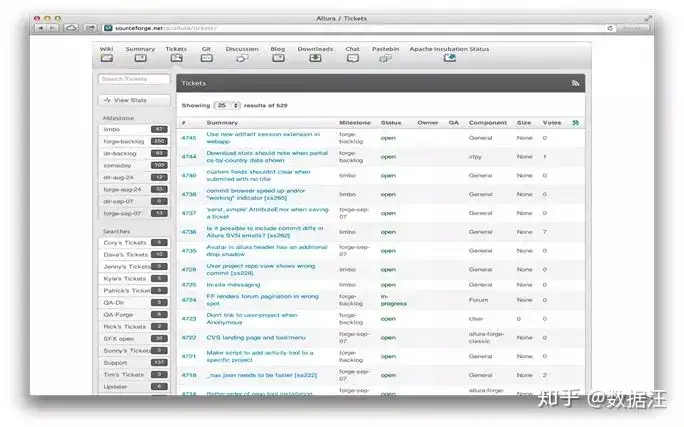Open the Blog tool icon
Screen dimensions: 684x427
coord(278,58)
